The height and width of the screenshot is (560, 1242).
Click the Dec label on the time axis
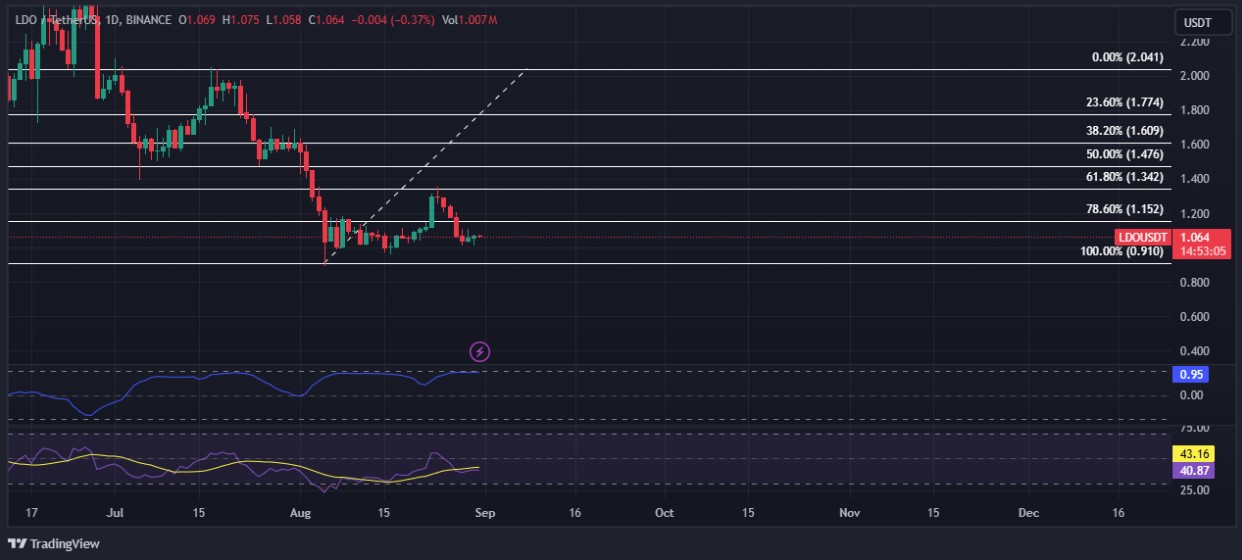point(1028,512)
